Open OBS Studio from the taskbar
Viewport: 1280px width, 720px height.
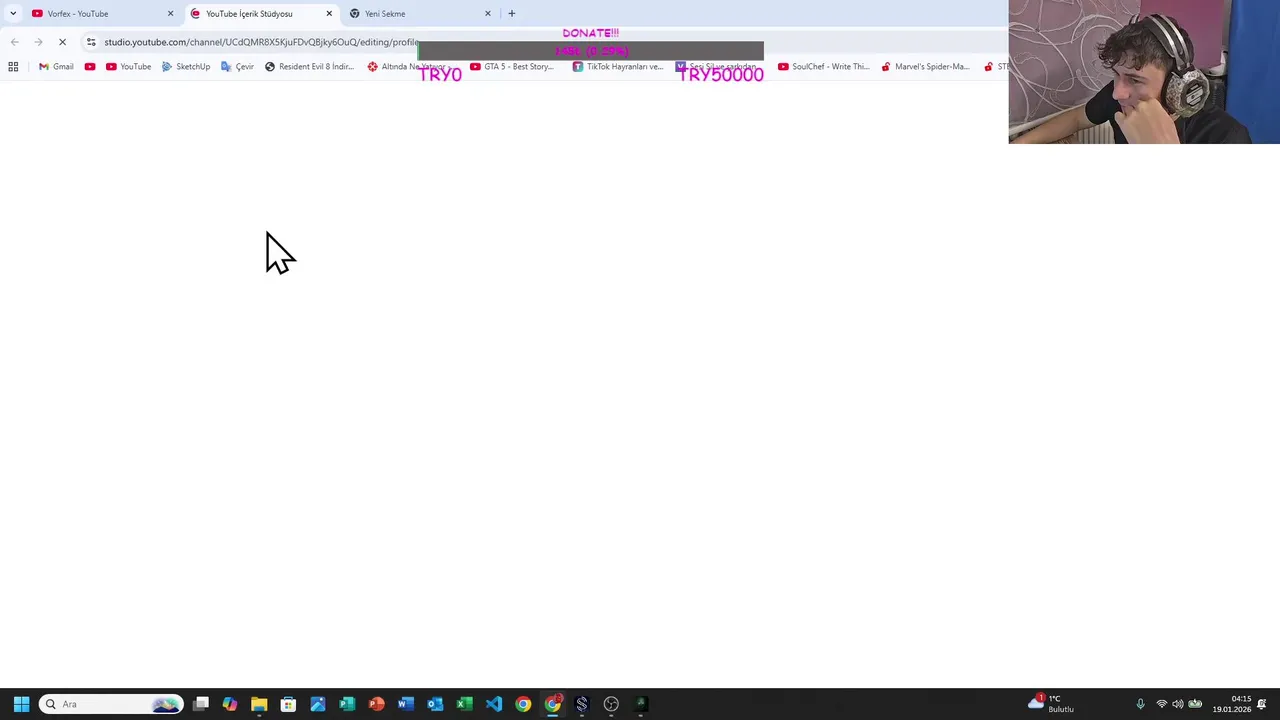611,704
